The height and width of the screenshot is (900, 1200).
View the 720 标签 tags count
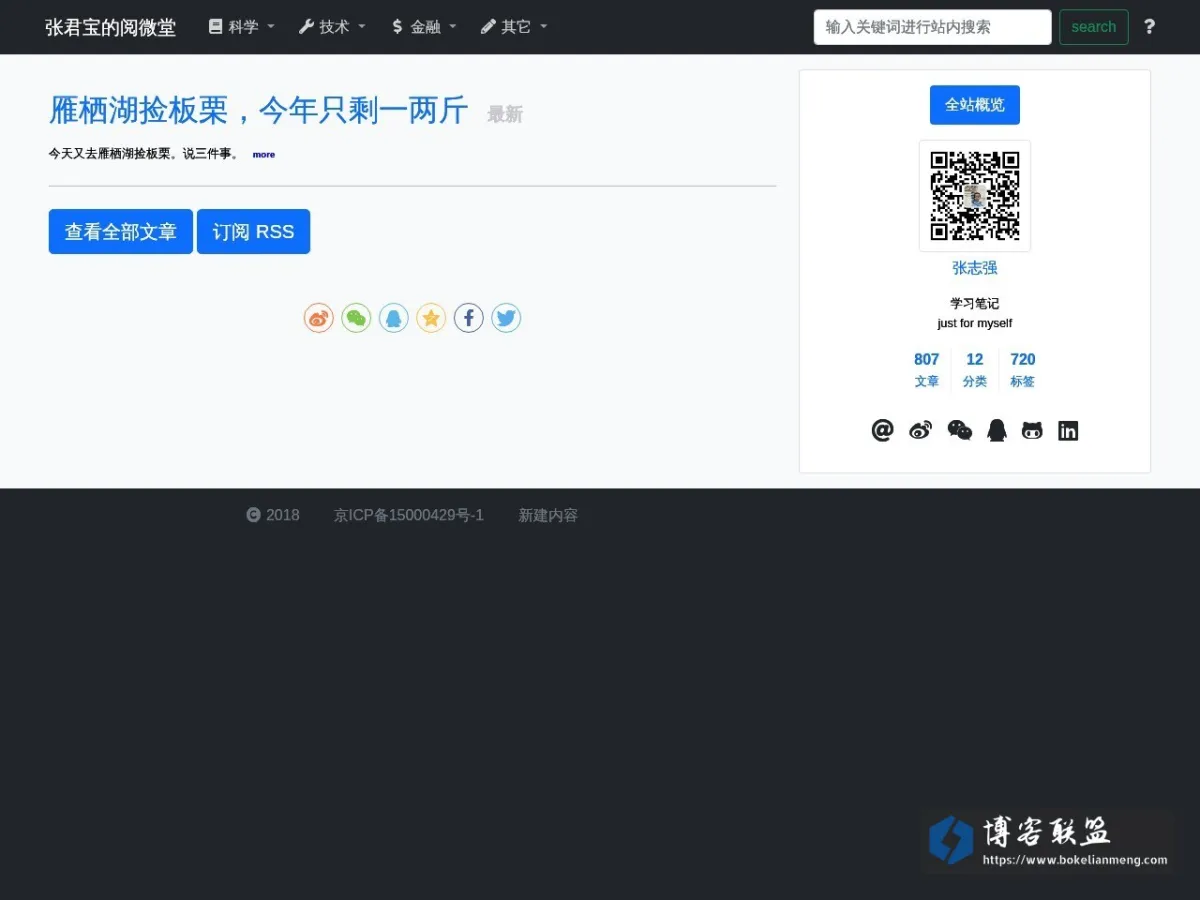(x=1023, y=369)
